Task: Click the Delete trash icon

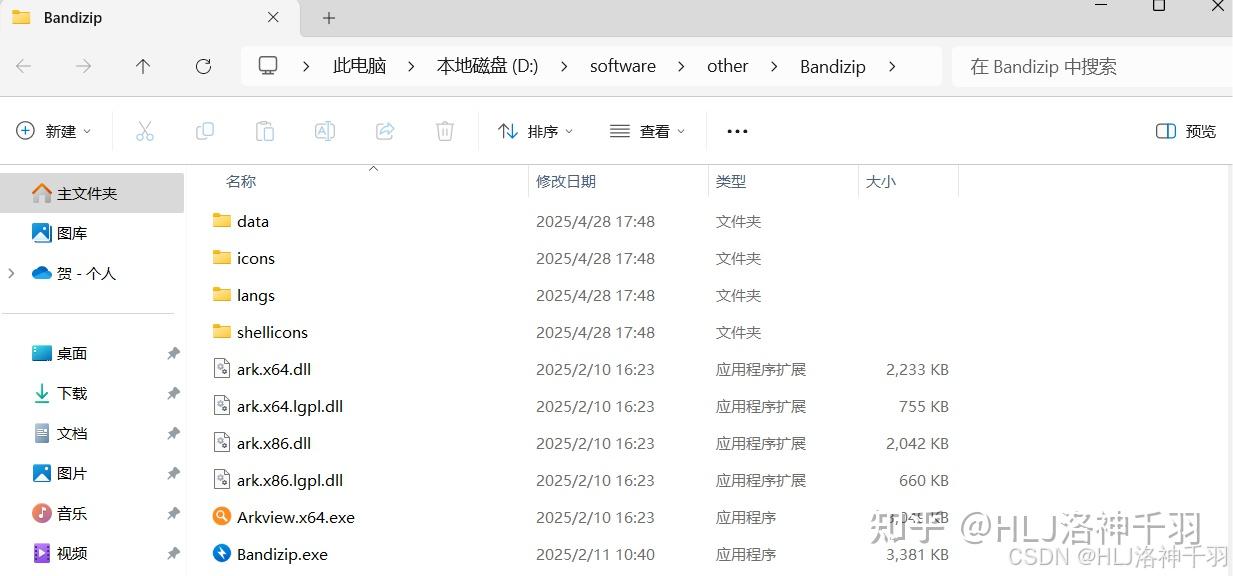Action: 445,131
